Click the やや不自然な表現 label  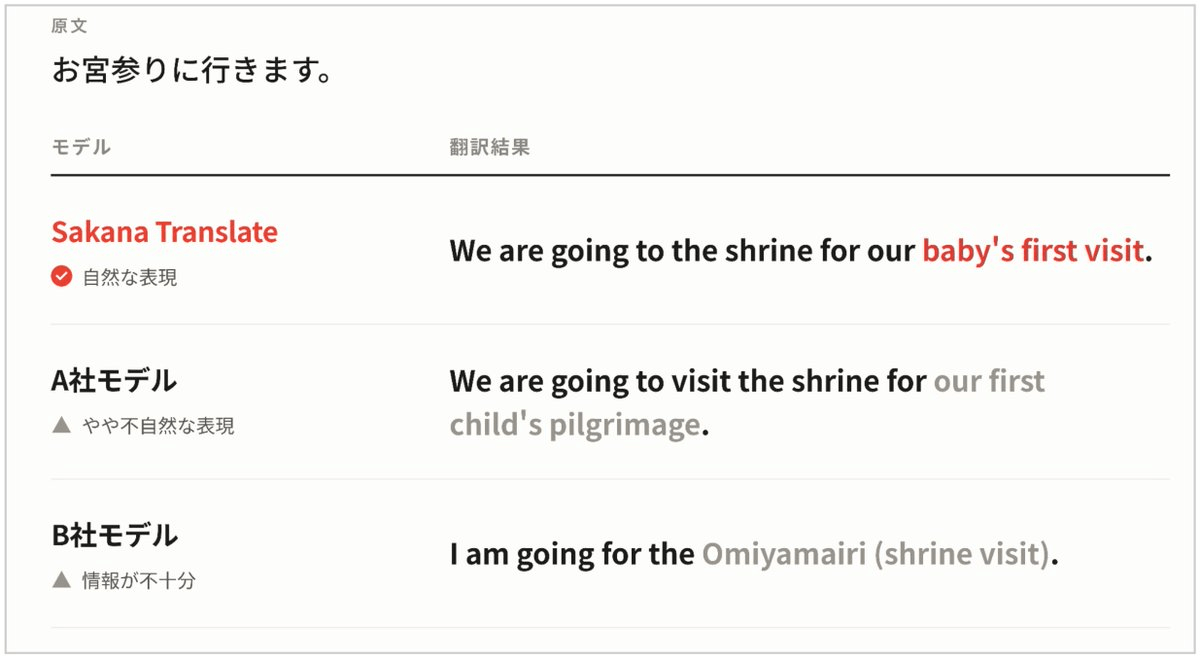[x=158, y=426]
